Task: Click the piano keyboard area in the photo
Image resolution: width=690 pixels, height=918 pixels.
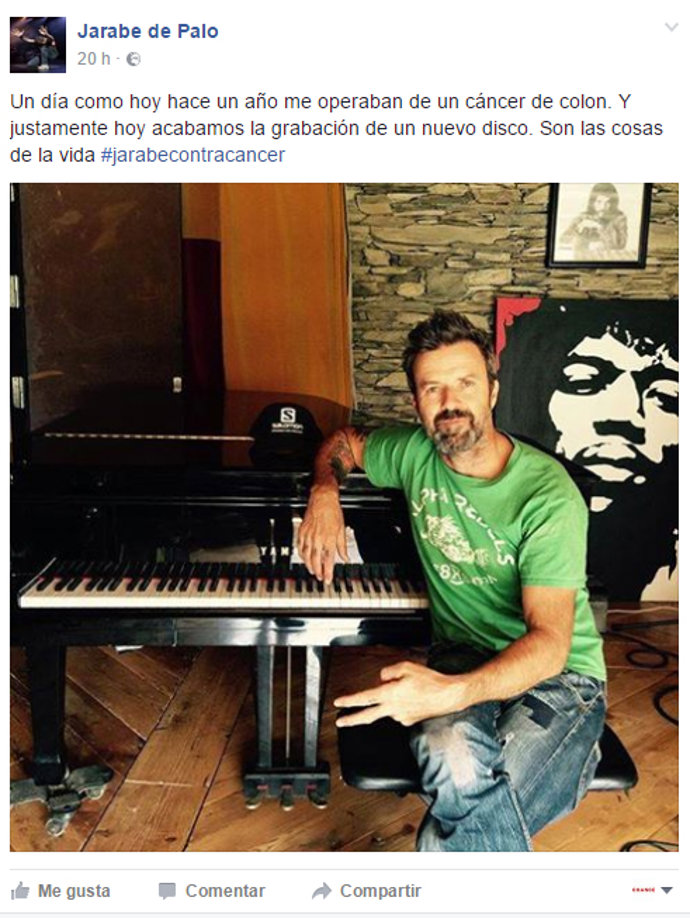Action: [x=222, y=585]
